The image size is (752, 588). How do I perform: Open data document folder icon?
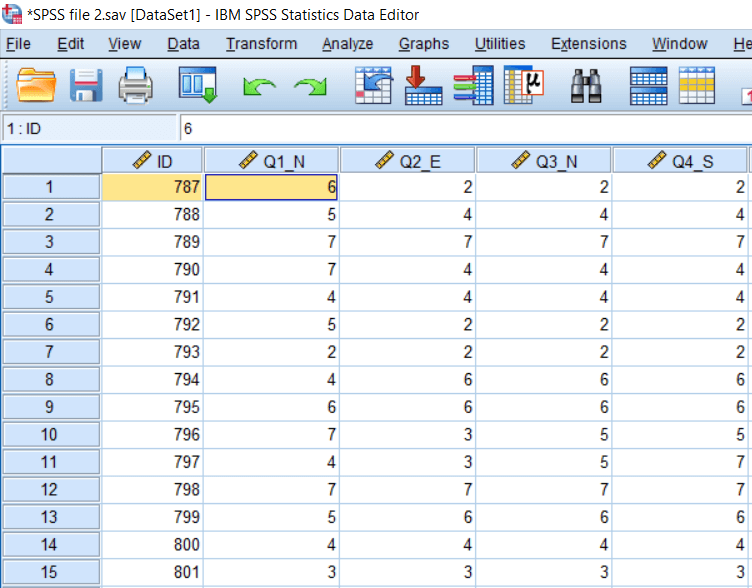point(36,85)
